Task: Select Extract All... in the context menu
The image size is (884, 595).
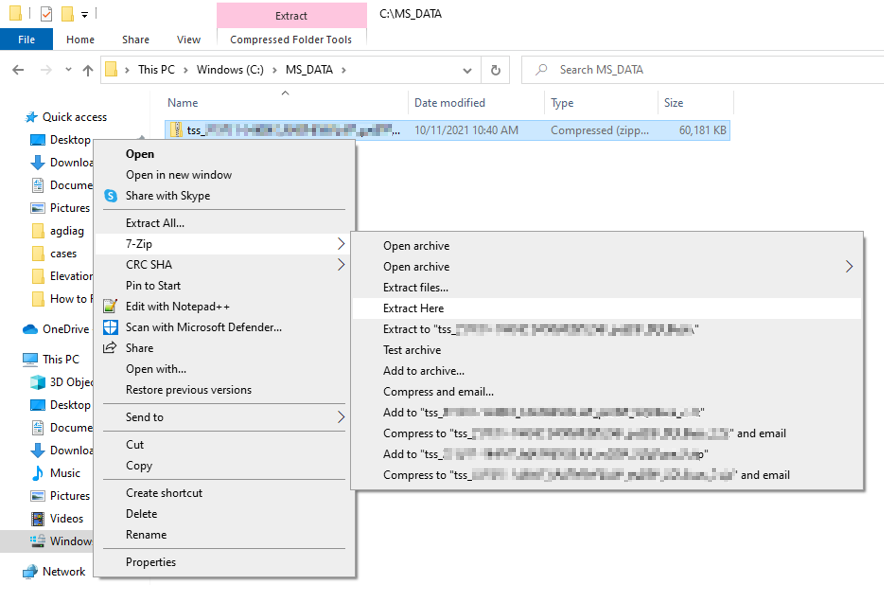Action: [x=155, y=223]
